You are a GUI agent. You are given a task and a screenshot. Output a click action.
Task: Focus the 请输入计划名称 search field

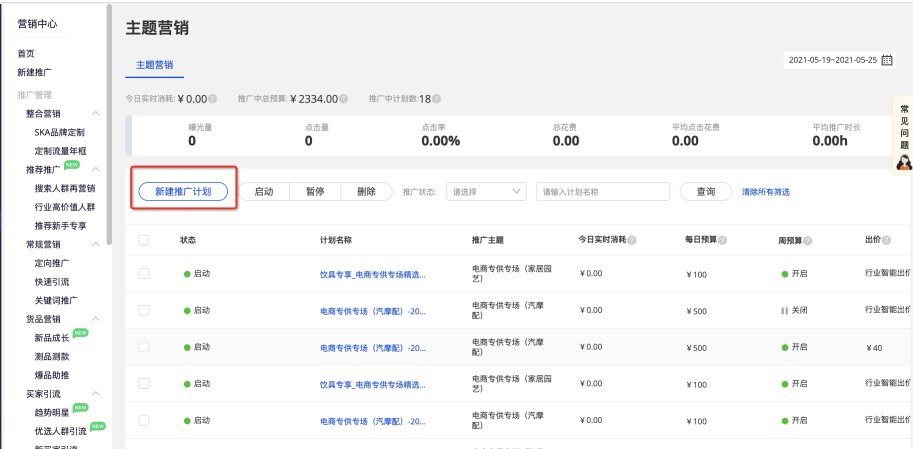coord(603,191)
